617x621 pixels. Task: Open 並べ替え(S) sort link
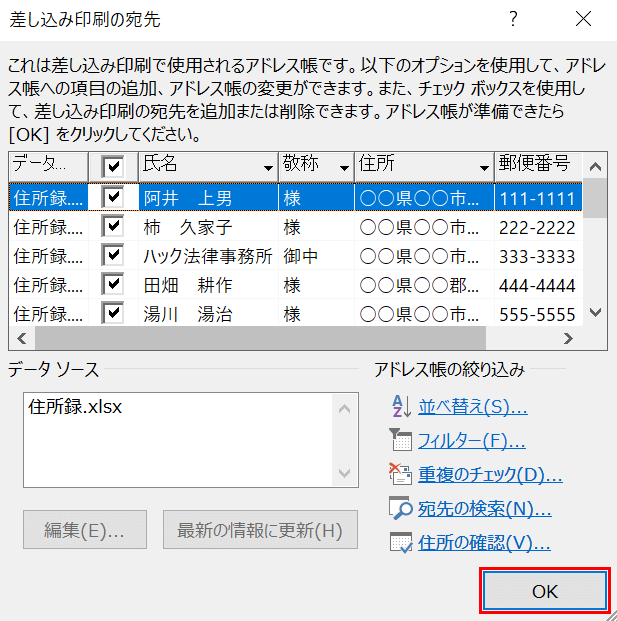coord(473,407)
